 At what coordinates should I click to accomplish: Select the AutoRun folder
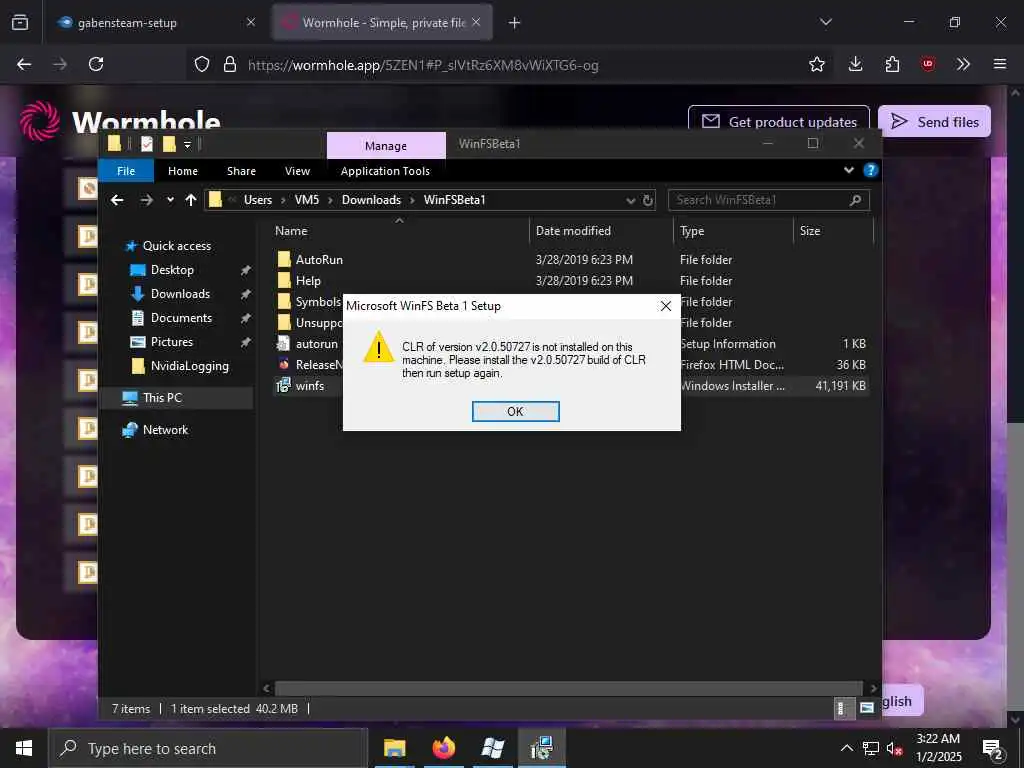point(319,259)
